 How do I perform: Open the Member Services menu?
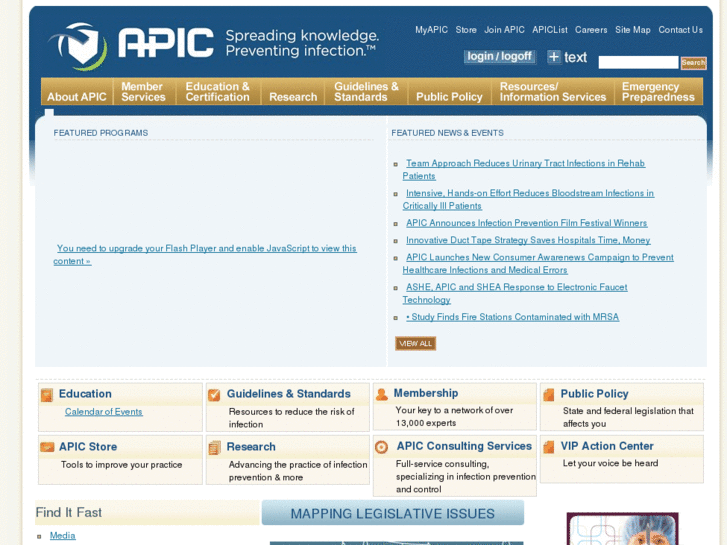pyautogui.click(x=143, y=91)
